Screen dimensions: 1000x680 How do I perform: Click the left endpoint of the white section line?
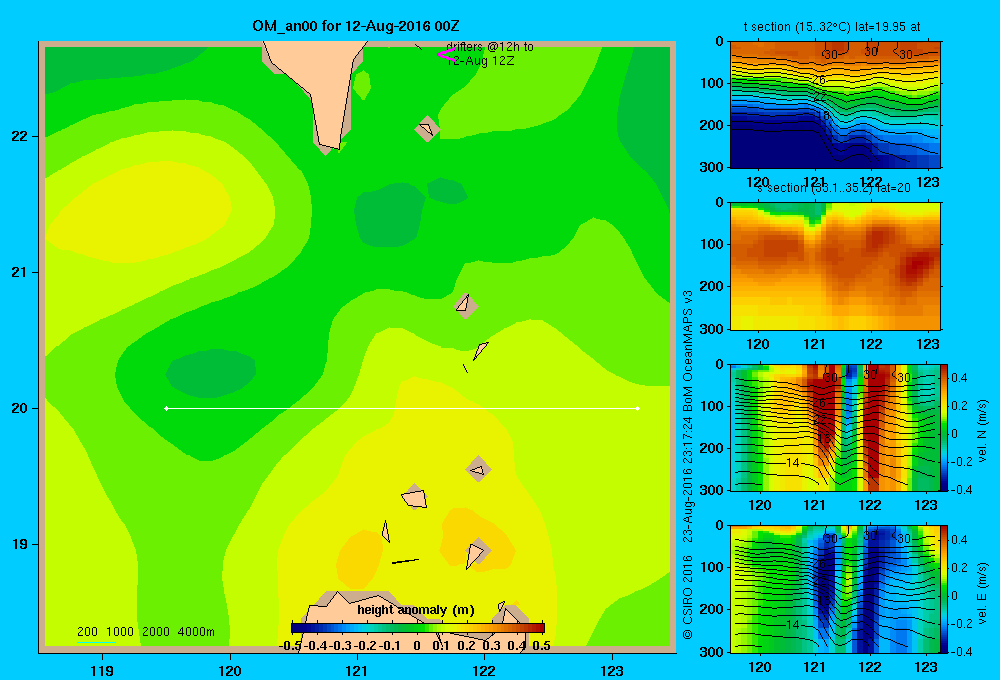(166, 408)
